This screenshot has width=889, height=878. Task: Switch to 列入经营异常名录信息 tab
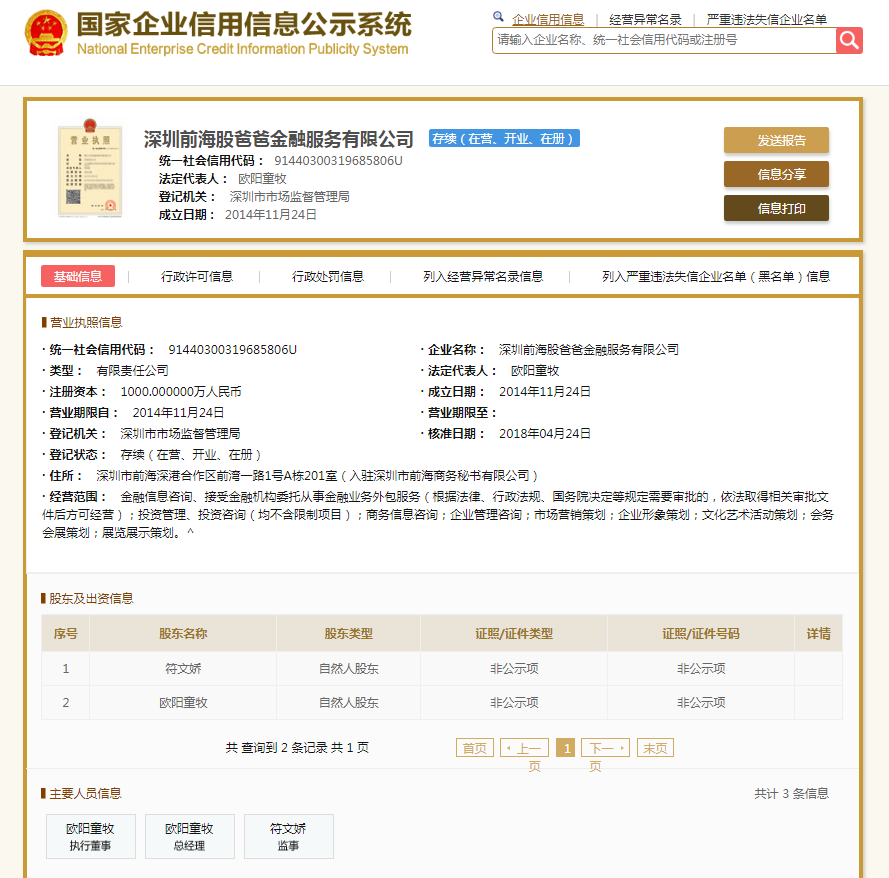[483, 277]
